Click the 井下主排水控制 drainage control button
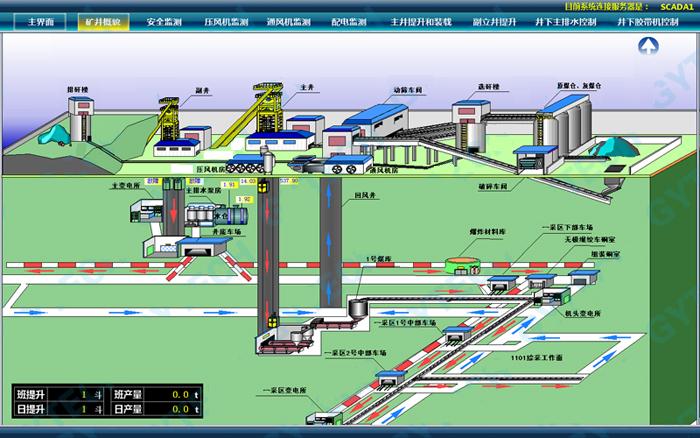700x438 pixels. (x=566, y=20)
